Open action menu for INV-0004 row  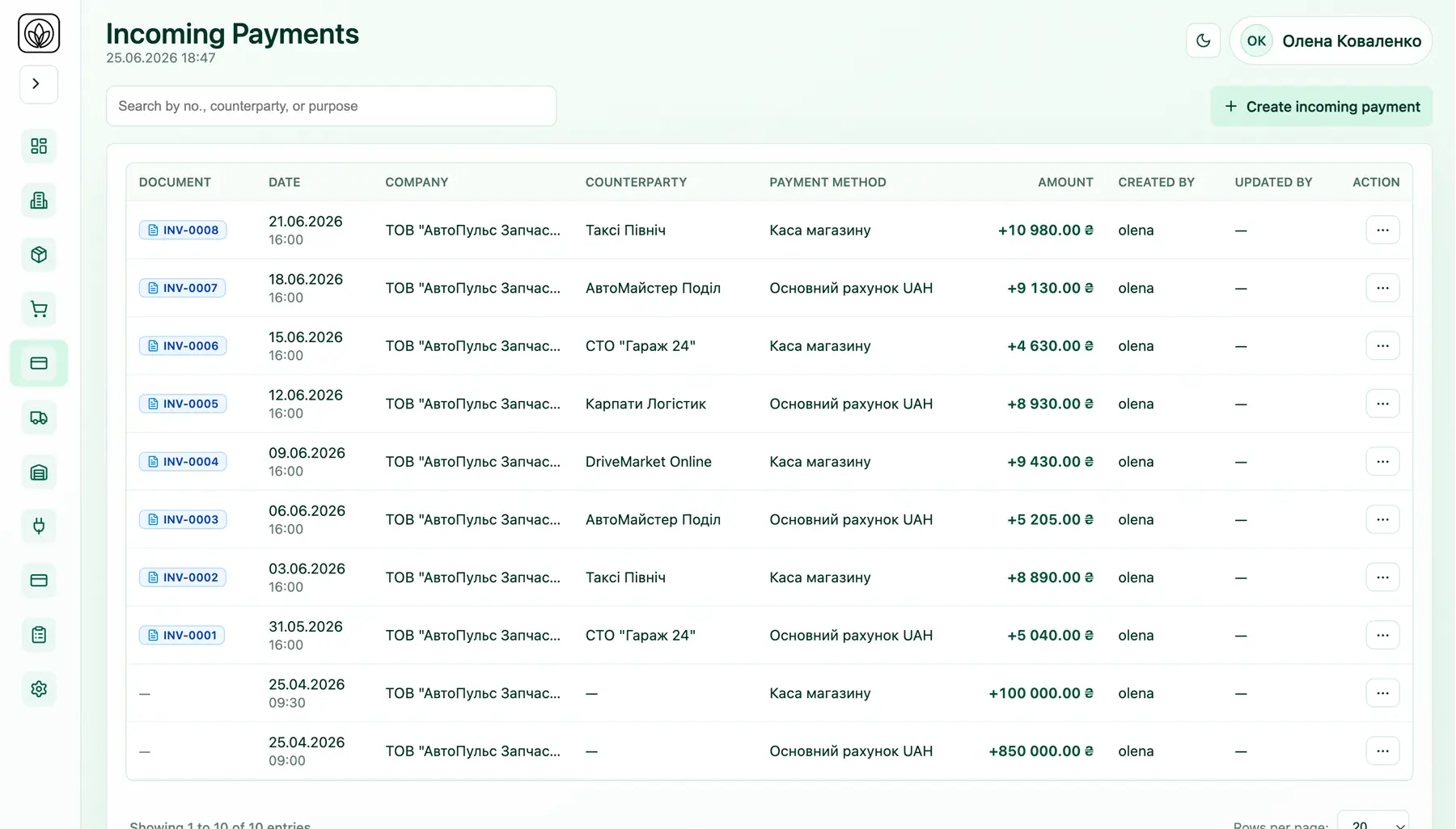(1382, 462)
